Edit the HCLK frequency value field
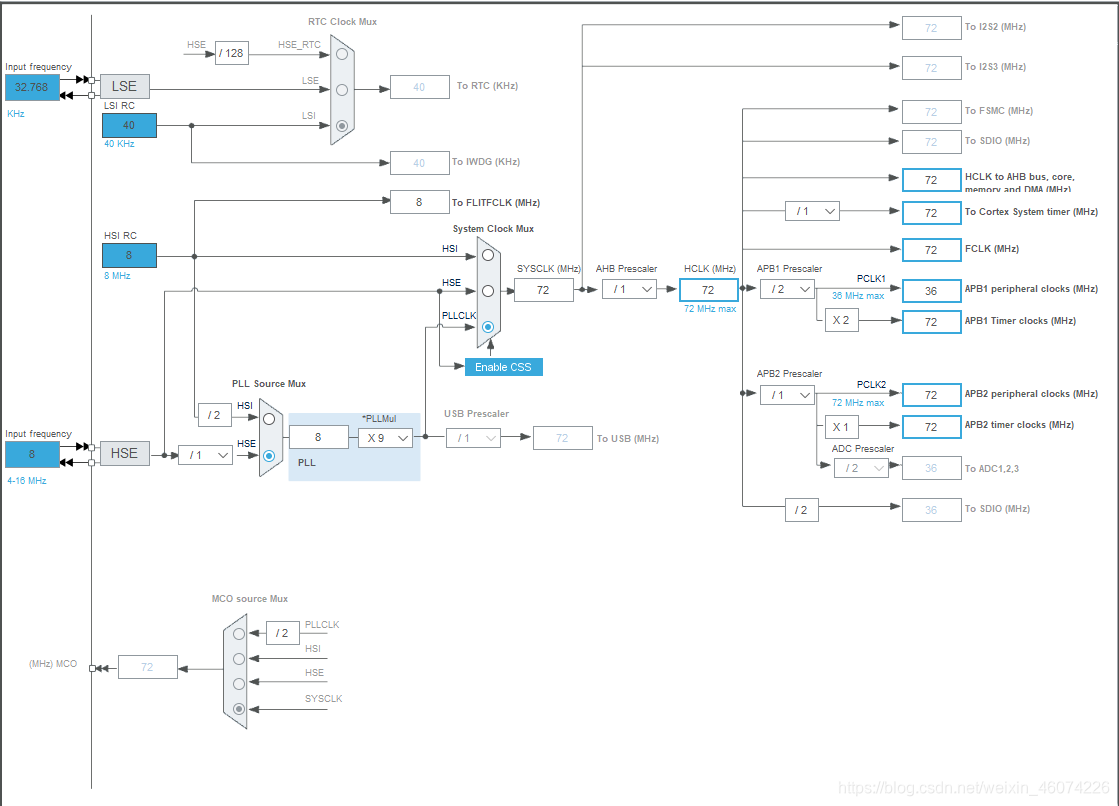 [708, 289]
